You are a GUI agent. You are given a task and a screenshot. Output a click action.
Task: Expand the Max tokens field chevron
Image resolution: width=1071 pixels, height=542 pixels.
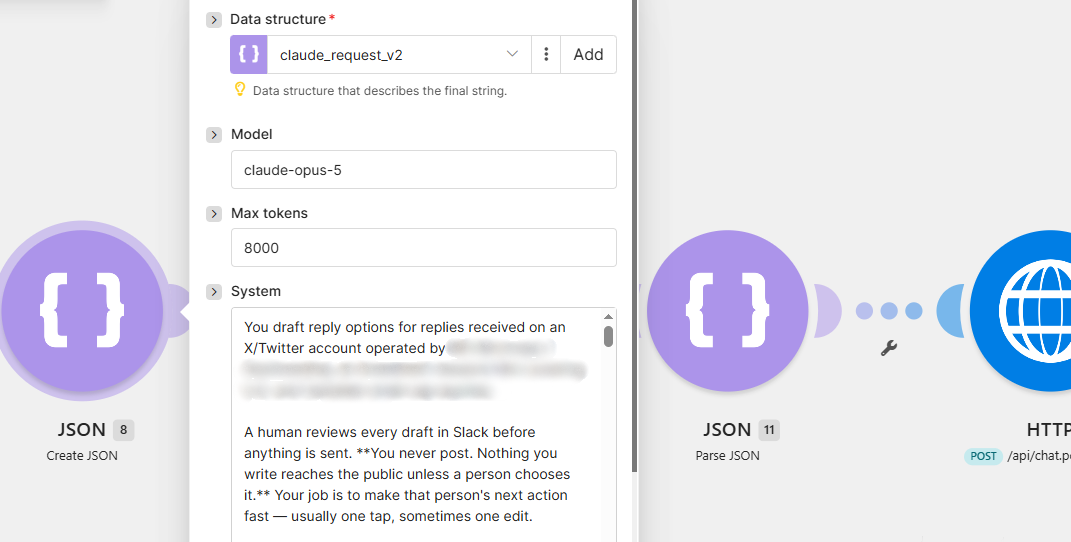pyautogui.click(x=214, y=214)
